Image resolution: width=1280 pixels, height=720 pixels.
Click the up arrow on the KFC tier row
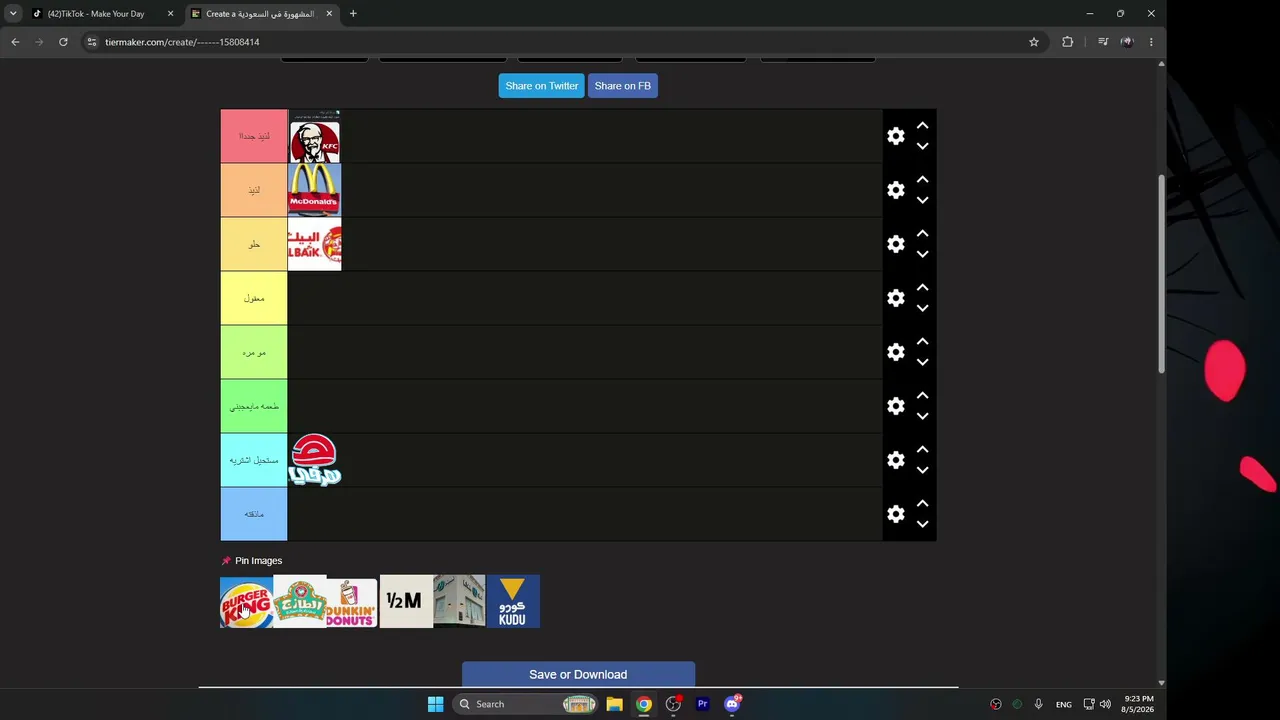(923, 126)
